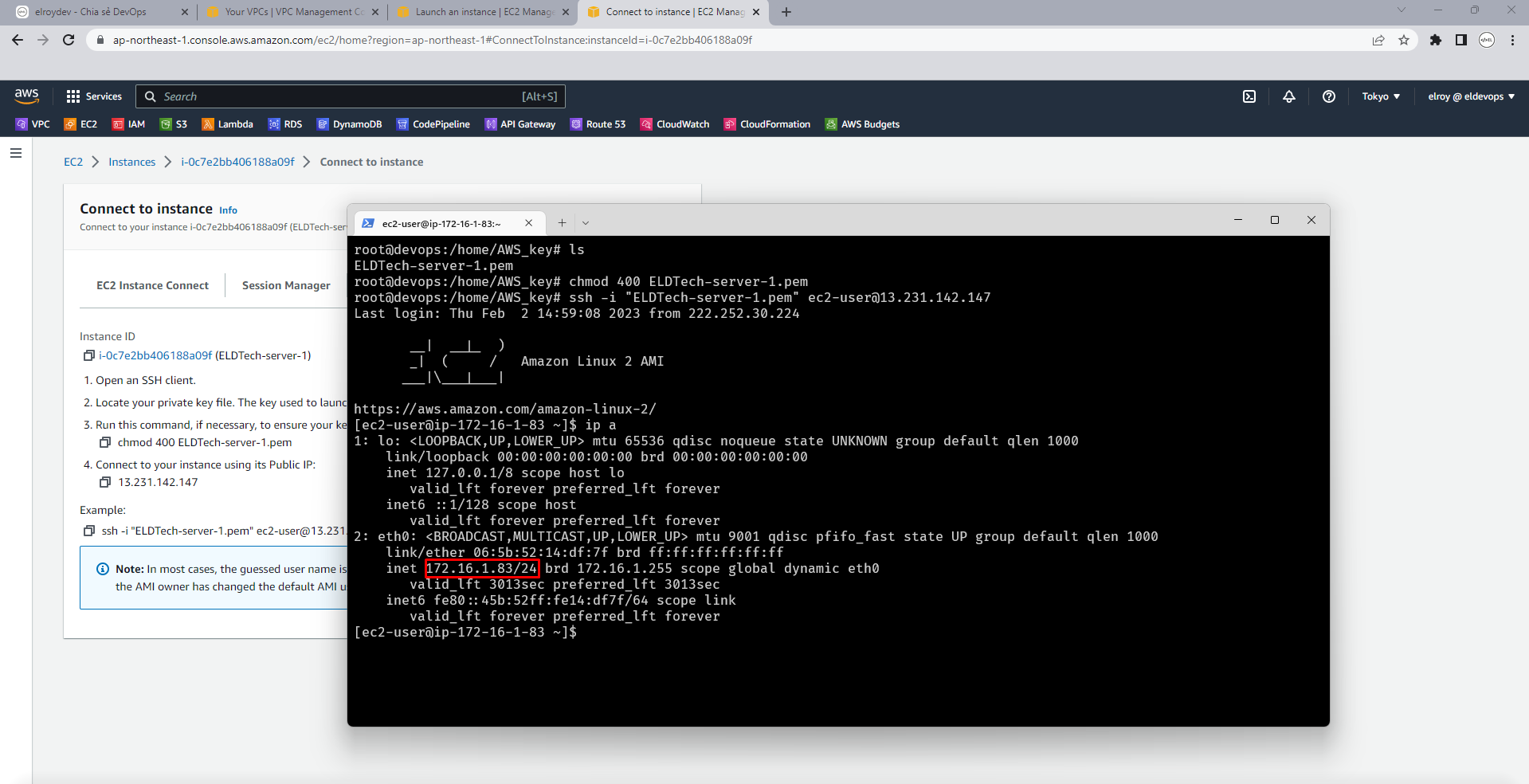Screen dimensions: 1529x784
Task: Open VPC shortcut in favorites bar
Action: point(33,124)
